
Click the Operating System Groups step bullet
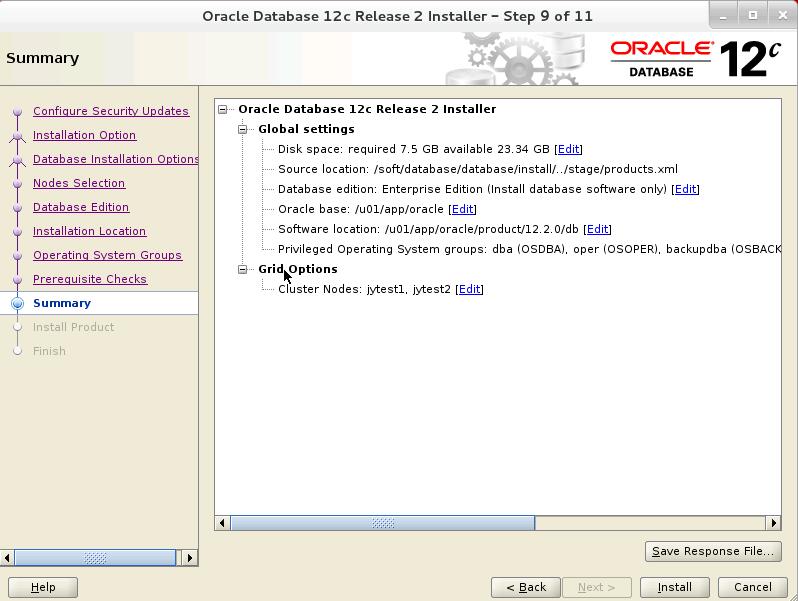pos(17,255)
